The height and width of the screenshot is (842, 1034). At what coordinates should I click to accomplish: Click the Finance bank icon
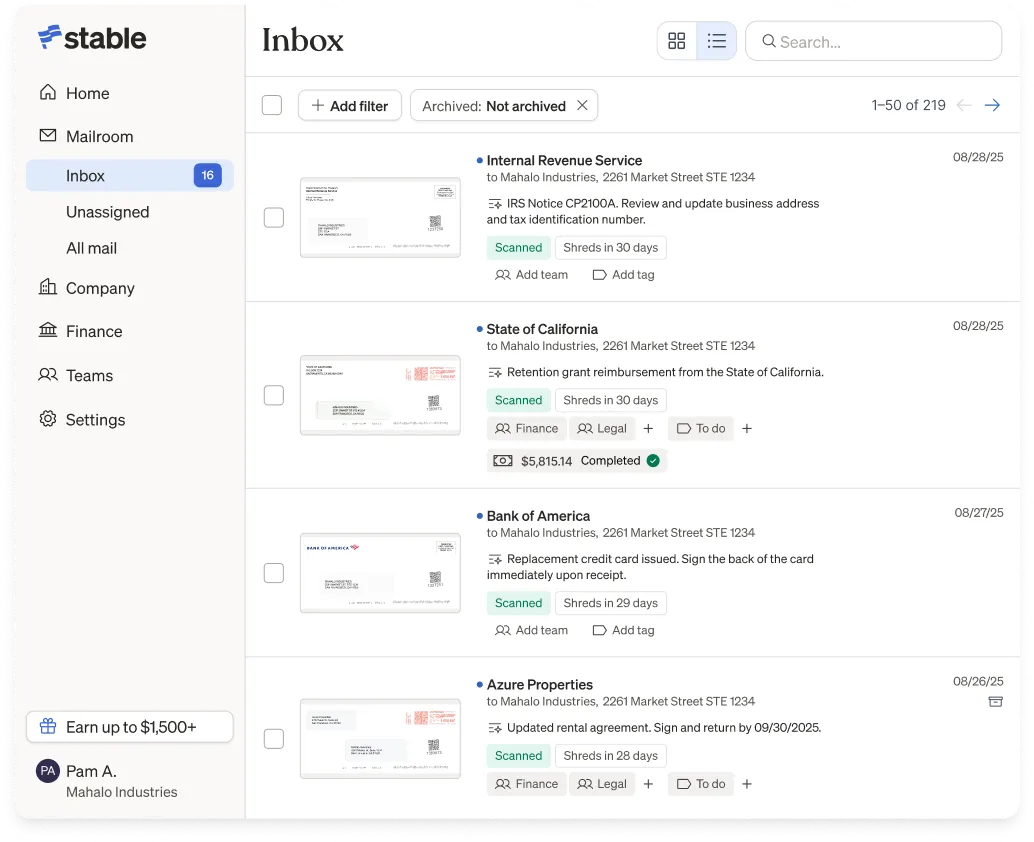(x=48, y=330)
